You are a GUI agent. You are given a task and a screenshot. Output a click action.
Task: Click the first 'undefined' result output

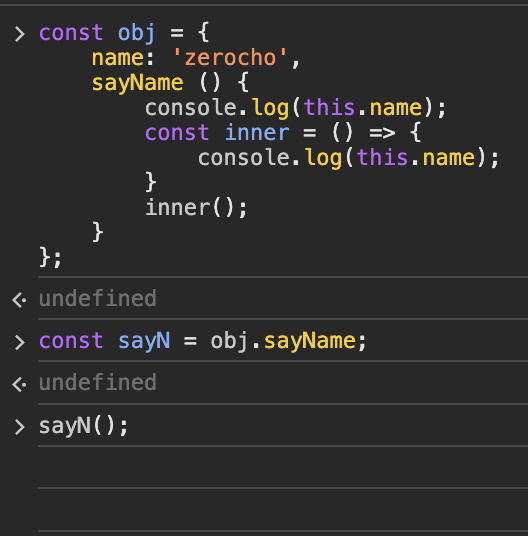98,298
